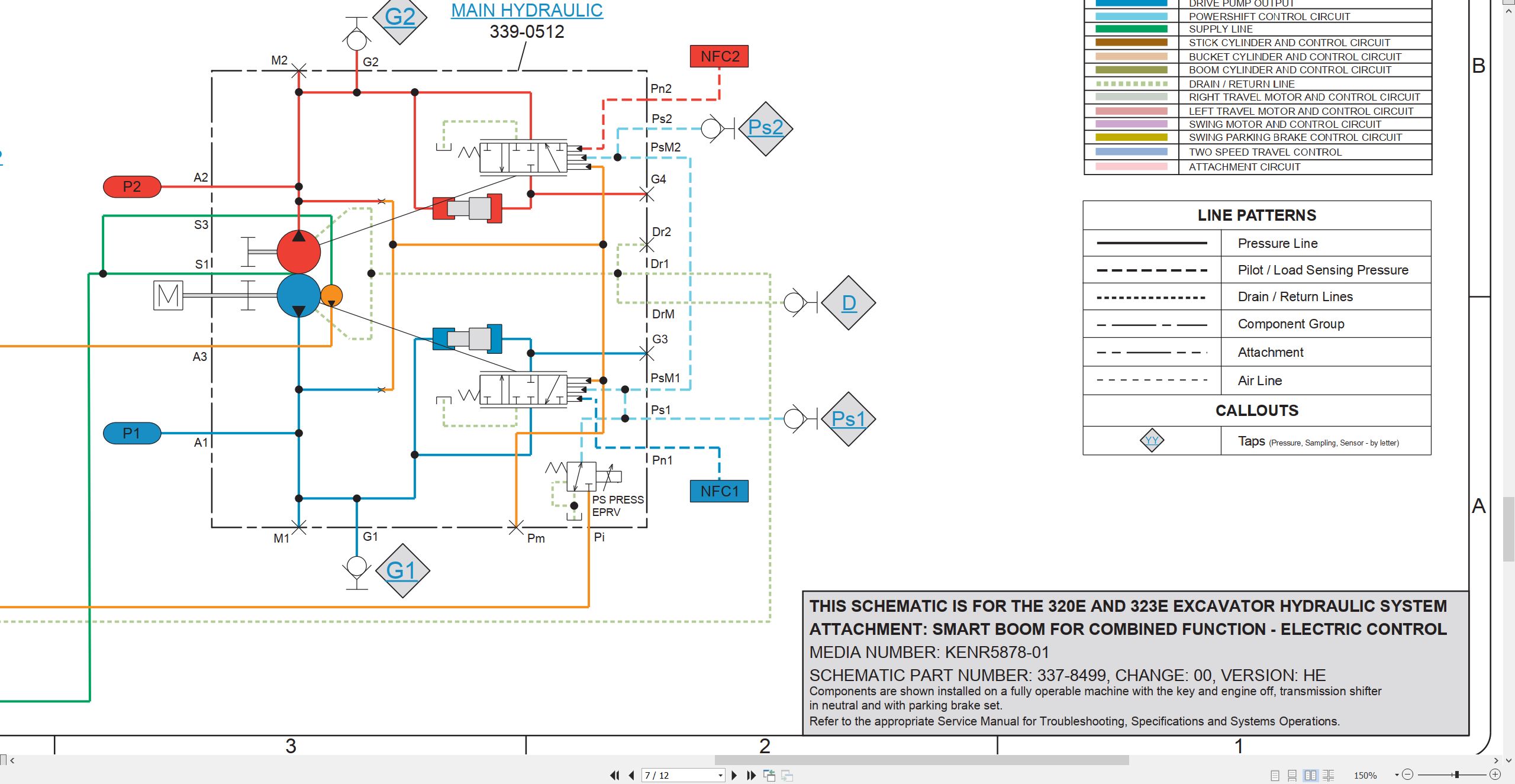Jump to the first page

[615, 775]
